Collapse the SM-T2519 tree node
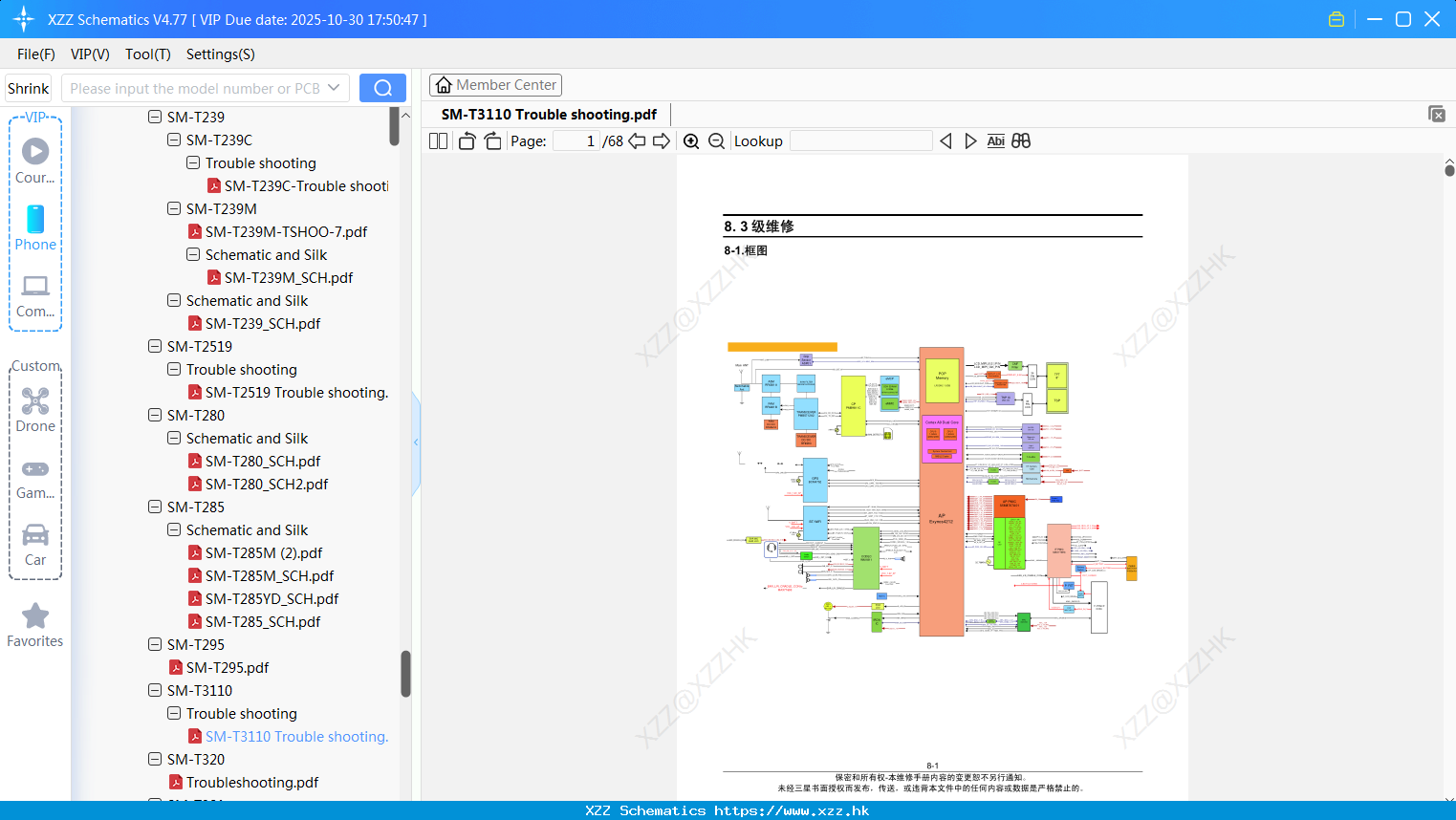The height and width of the screenshot is (820, 1456). pos(155,346)
